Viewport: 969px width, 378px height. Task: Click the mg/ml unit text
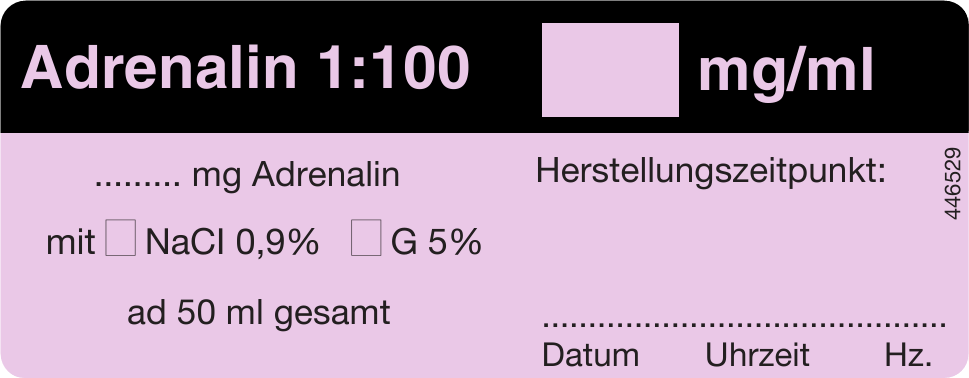click(785, 71)
